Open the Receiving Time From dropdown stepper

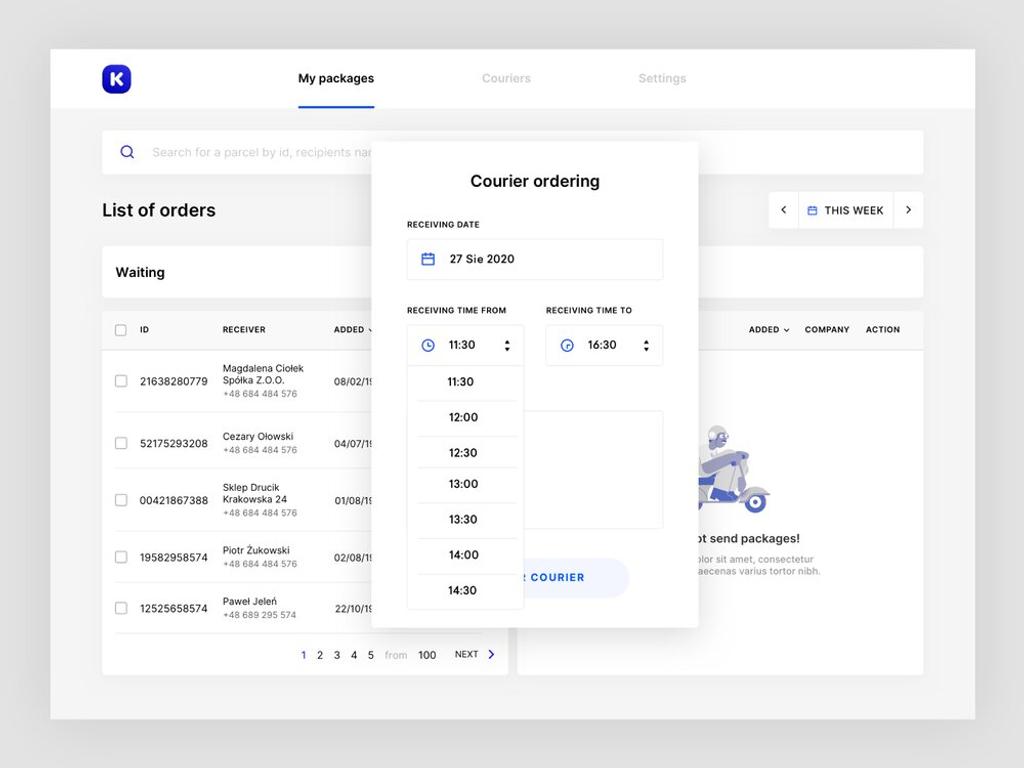tap(507, 345)
